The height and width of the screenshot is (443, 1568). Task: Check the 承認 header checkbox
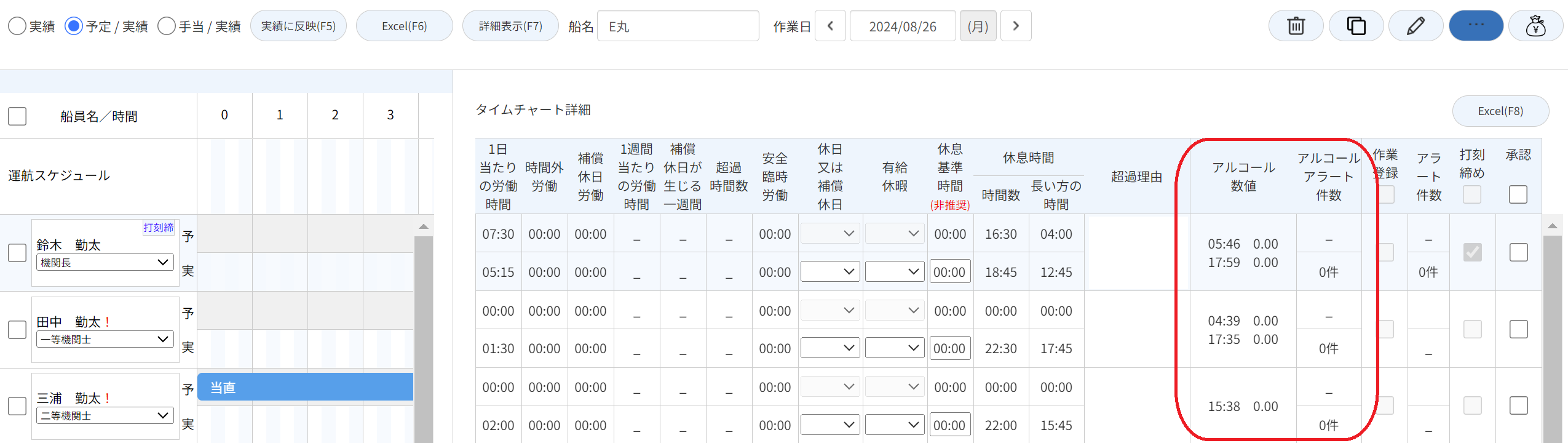pyautogui.click(x=1518, y=194)
